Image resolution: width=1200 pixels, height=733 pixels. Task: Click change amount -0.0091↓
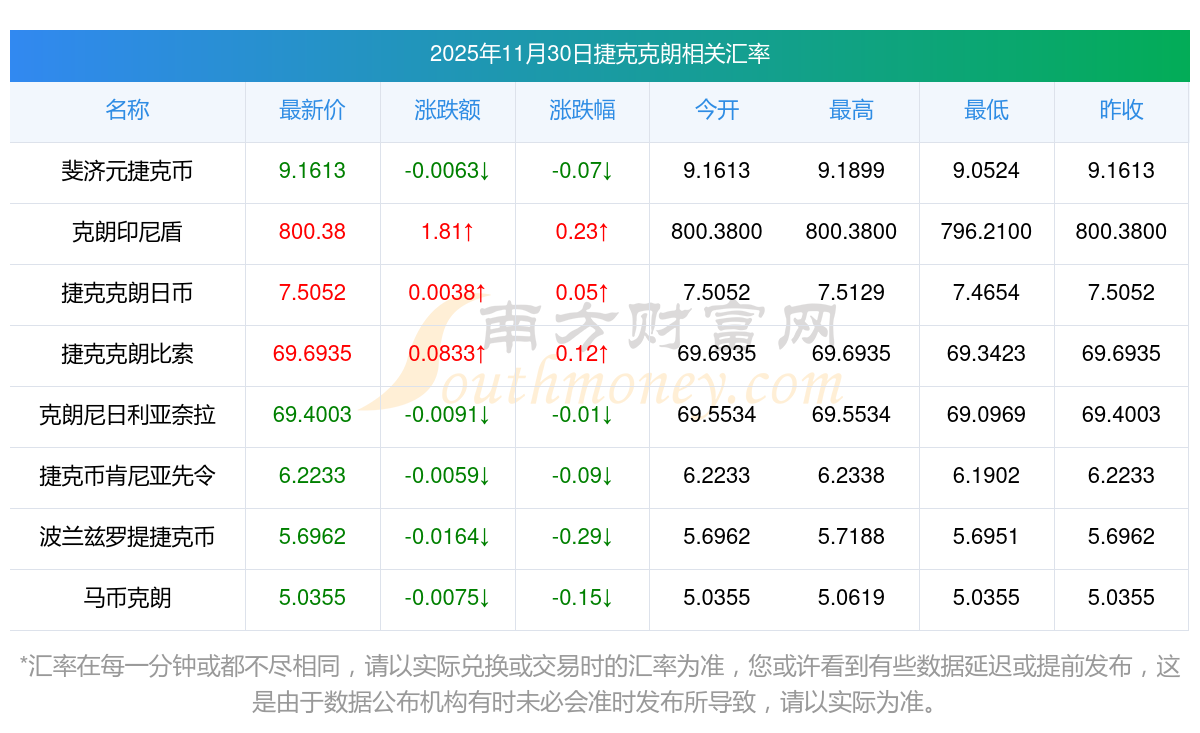click(x=447, y=415)
